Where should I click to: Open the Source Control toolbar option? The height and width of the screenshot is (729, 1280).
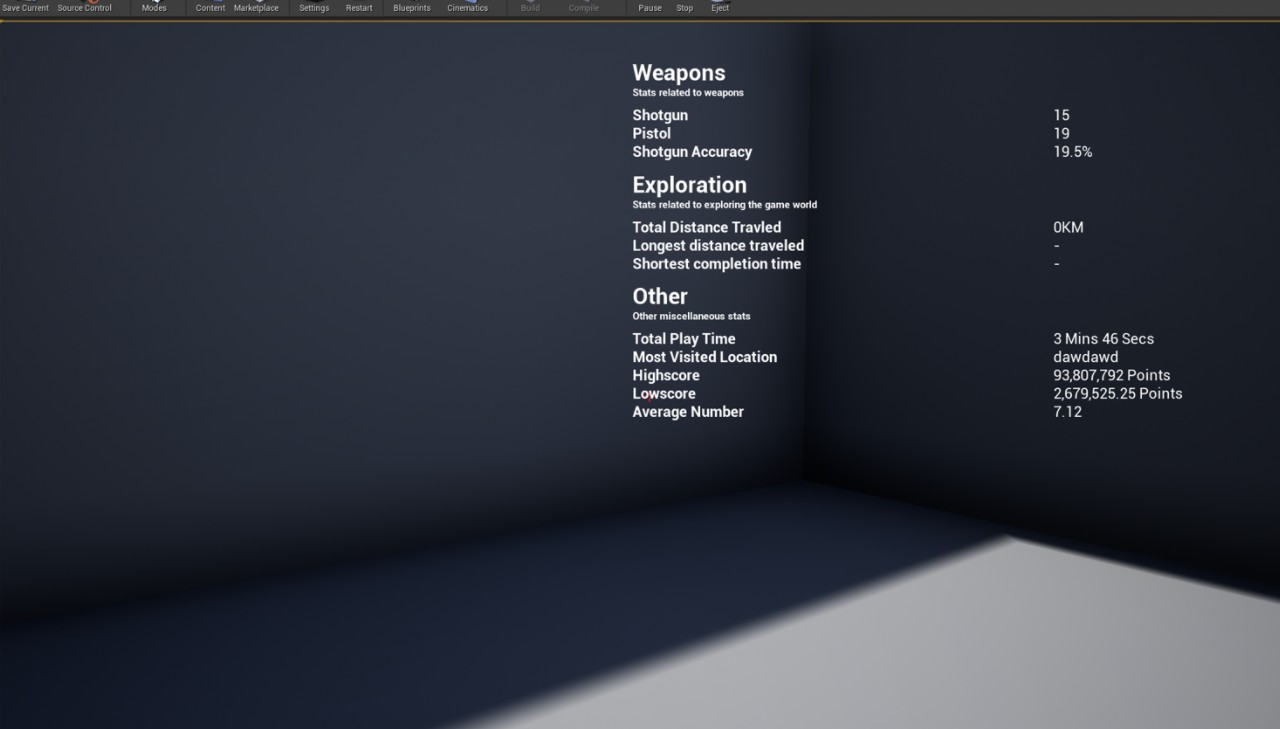[x=84, y=7]
